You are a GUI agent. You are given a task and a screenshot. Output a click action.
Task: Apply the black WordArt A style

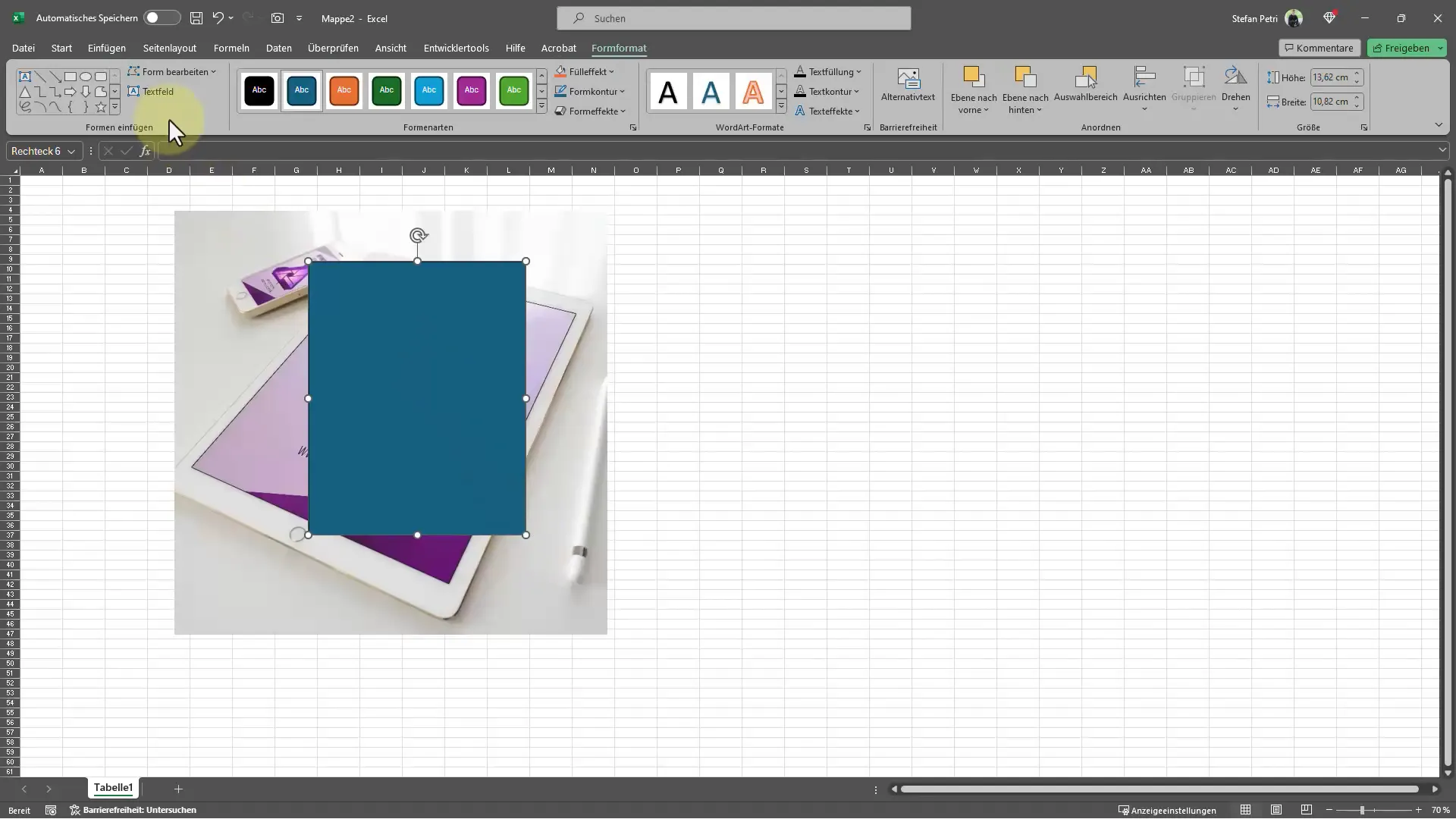click(x=668, y=92)
